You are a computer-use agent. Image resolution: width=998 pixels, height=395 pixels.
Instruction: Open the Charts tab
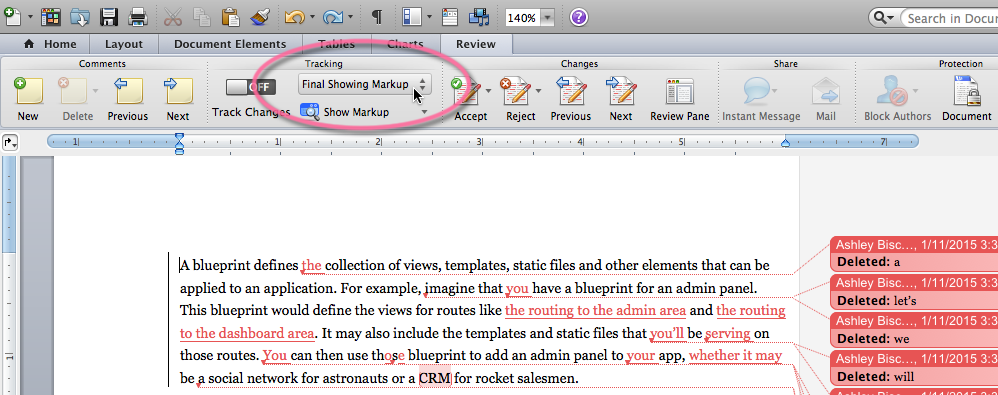pos(405,44)
